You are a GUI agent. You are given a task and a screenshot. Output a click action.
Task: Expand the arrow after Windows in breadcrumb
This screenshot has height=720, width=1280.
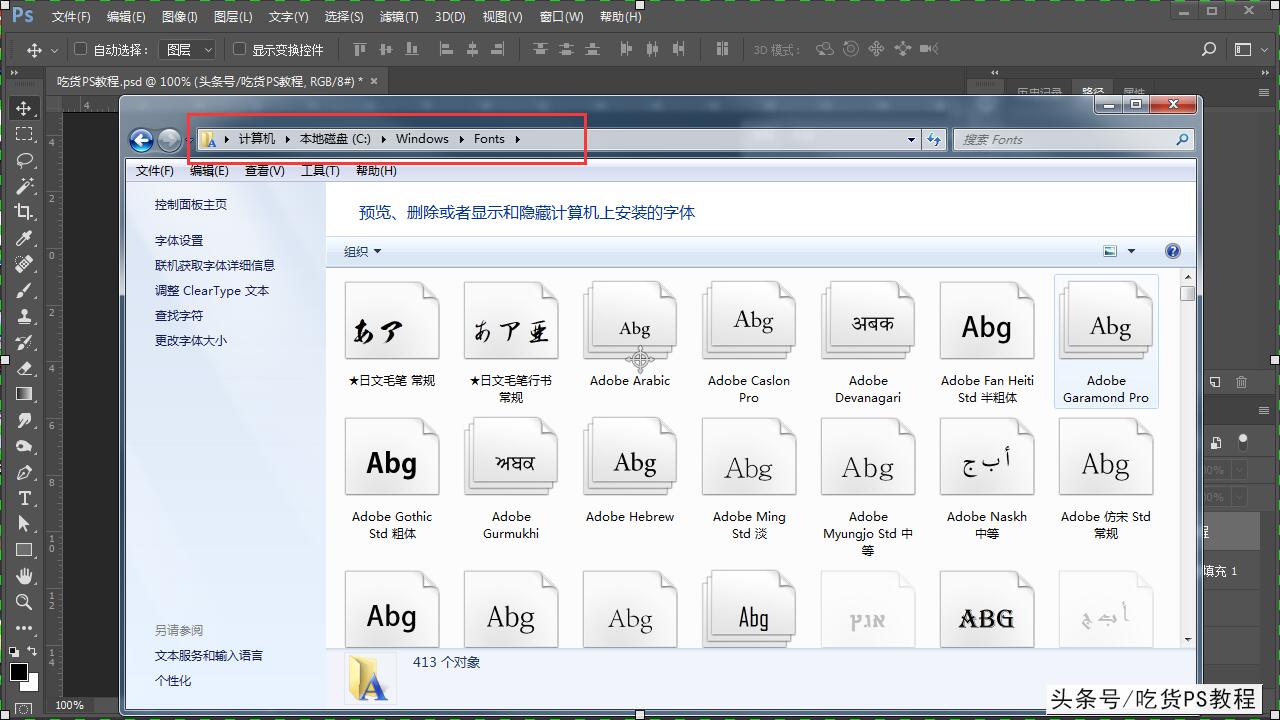pos(462,139)
